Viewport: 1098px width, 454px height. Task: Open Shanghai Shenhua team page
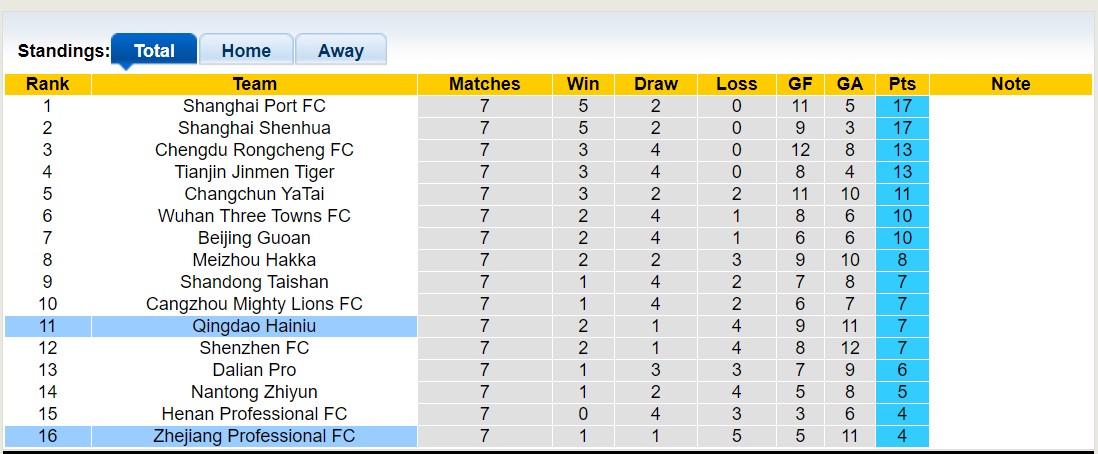[254, 128]
